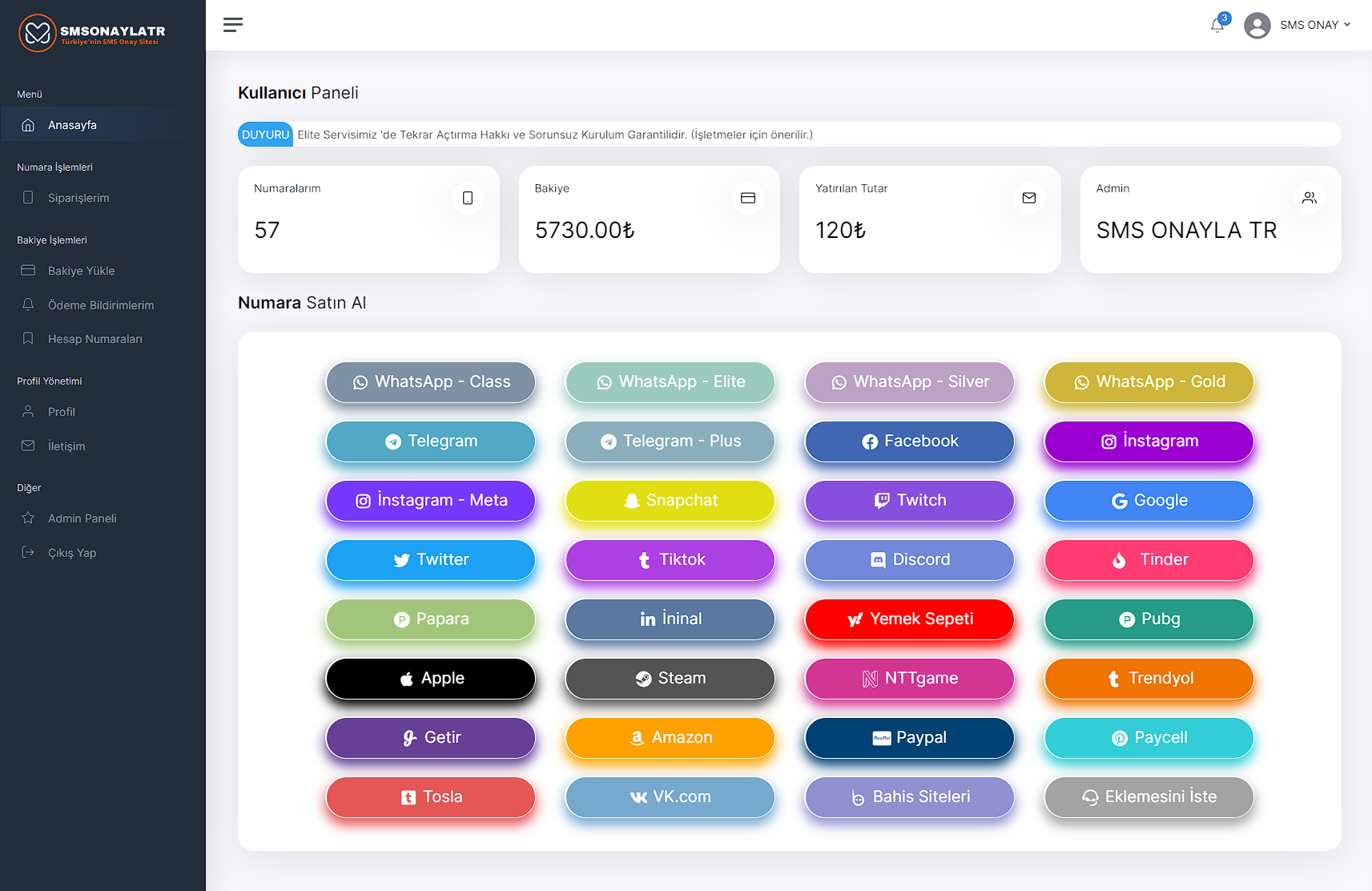This screenshot has width=1372, height=891.
Task: Click the red Tosla button
Action: 430,797
